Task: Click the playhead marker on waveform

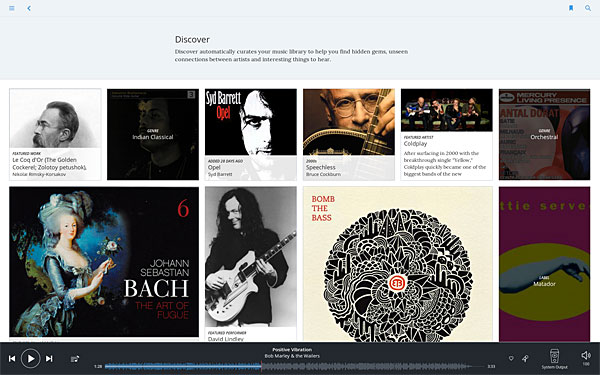Action: click(x=261, y=367)
